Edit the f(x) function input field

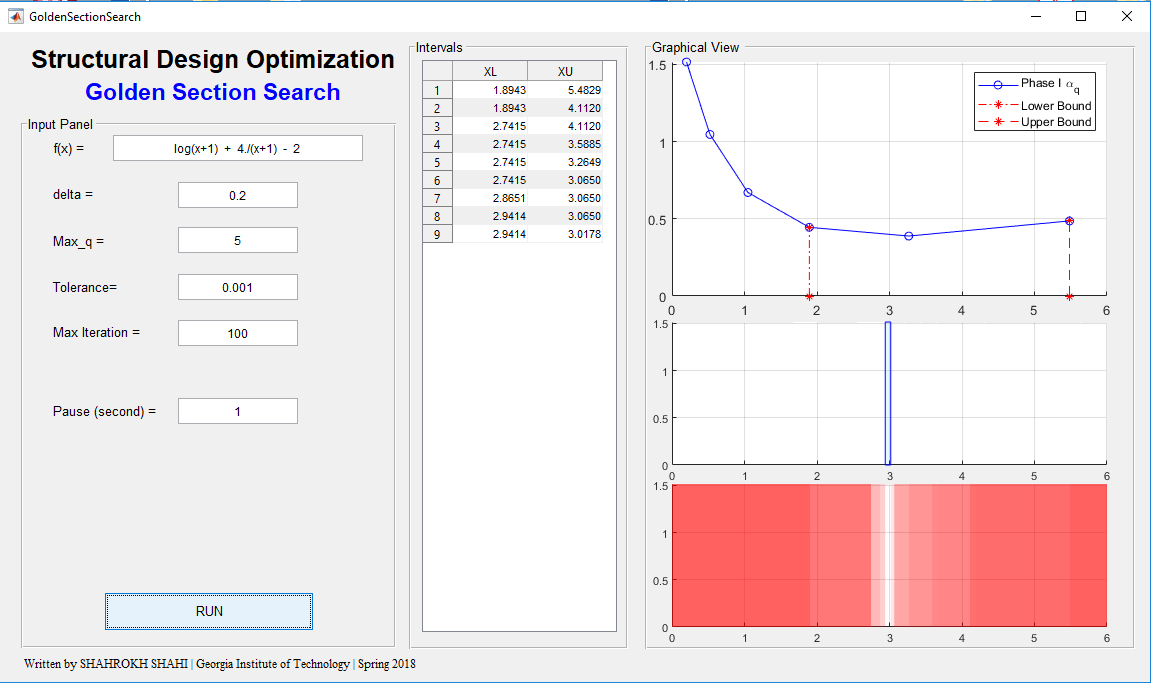pos(237,148)
